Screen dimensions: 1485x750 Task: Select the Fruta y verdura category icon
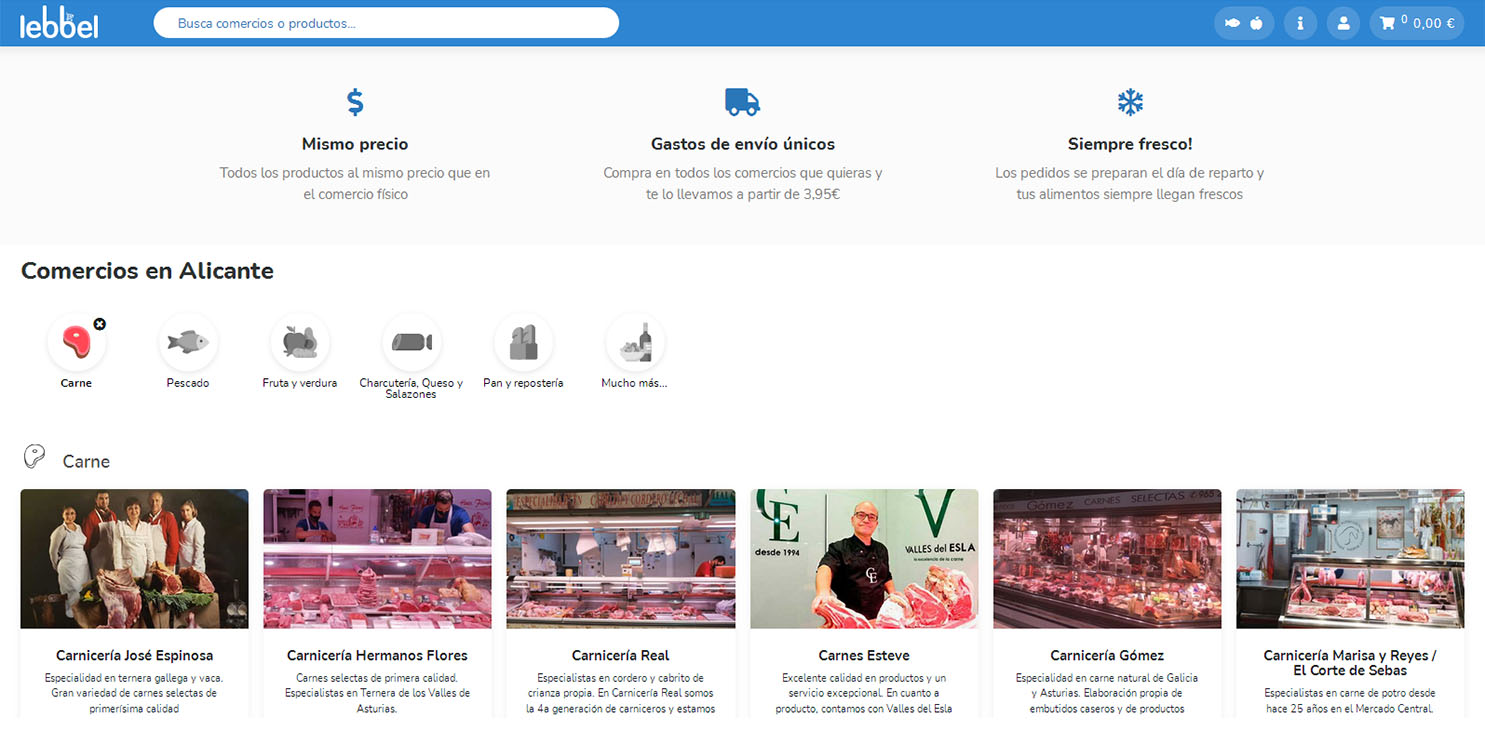pos(300,342)
